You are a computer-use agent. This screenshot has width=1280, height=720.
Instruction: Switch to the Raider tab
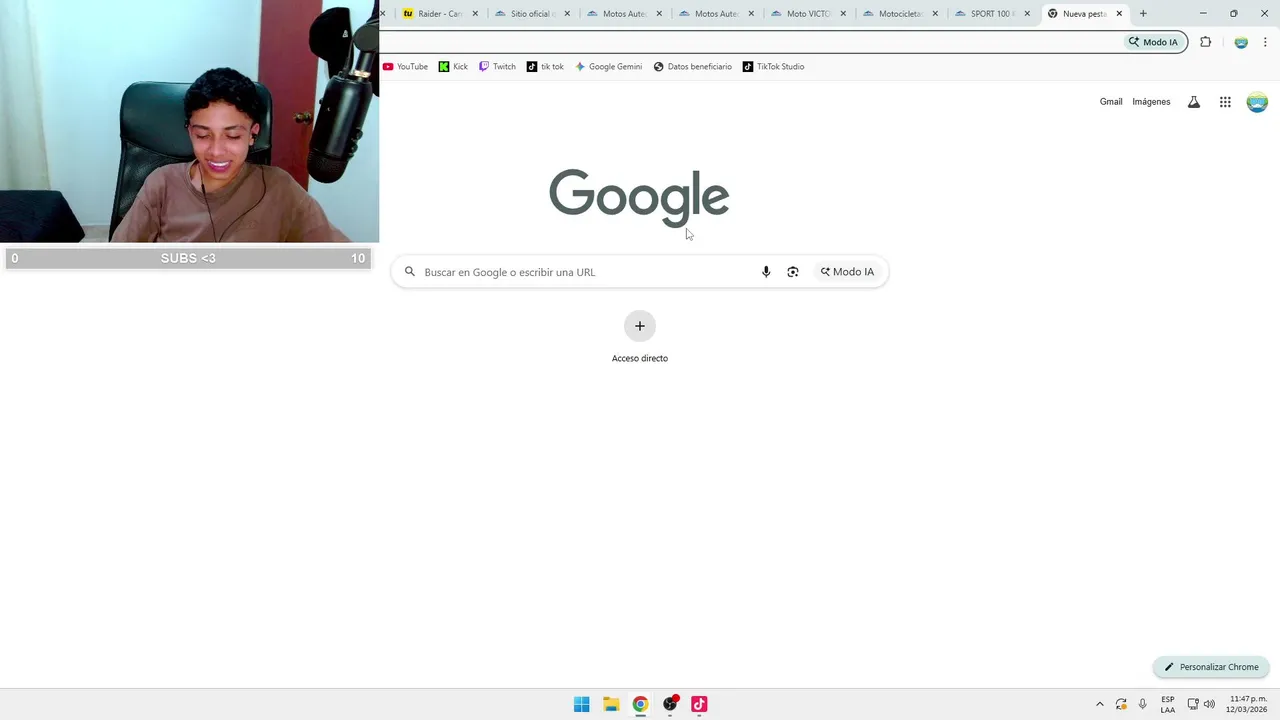pyautogui.click(x=439, y=14)
